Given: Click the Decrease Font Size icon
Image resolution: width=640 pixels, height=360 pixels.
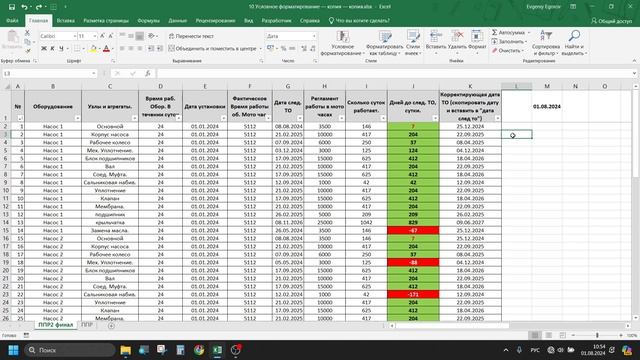Looking at the screenshot, I should 111,36.
